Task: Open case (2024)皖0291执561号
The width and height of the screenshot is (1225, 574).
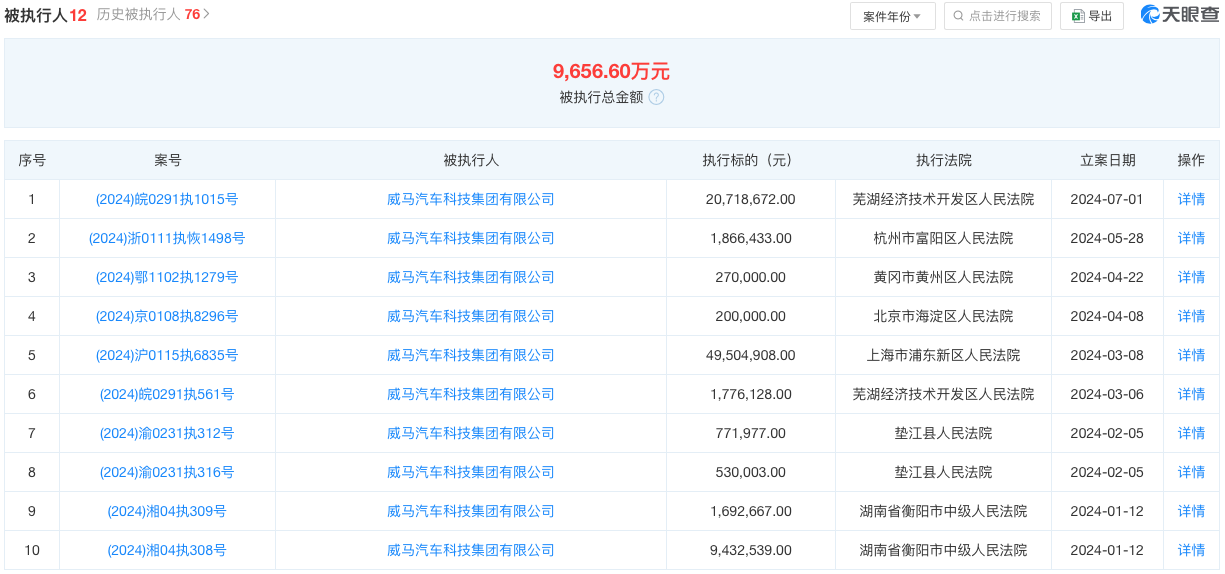Action: tap(167, 394)
